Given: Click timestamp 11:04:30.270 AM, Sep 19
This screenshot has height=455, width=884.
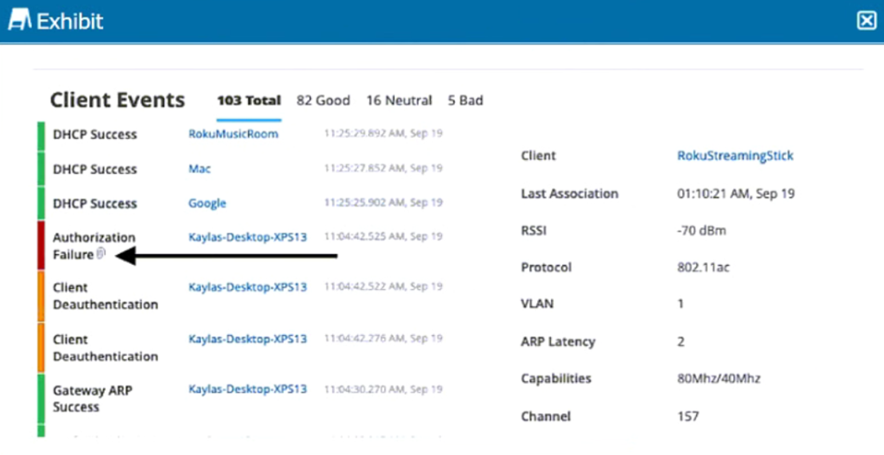Looking at the screenshot, I should (383, 389).
